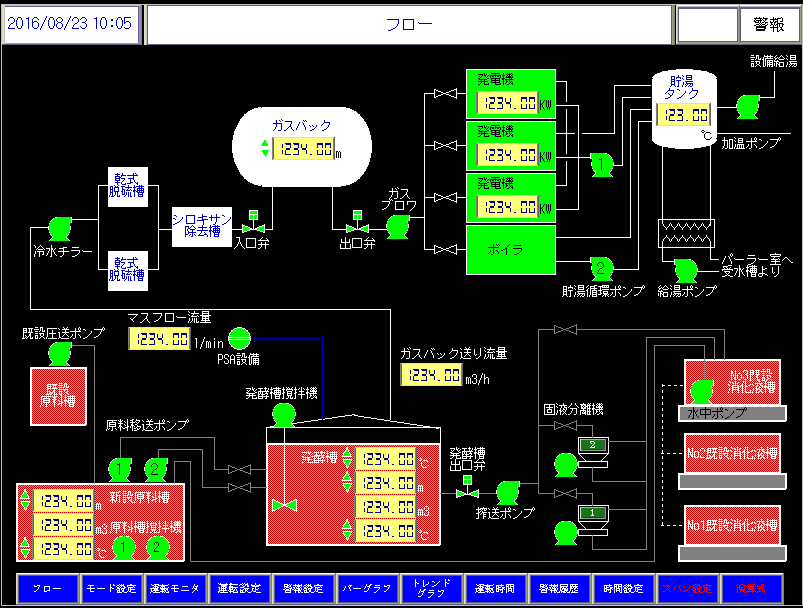Image resolution: width=803 pixels, height=608 pixels.
Task: Open the 出口弁 valve symbol
Action: [357, 222]
